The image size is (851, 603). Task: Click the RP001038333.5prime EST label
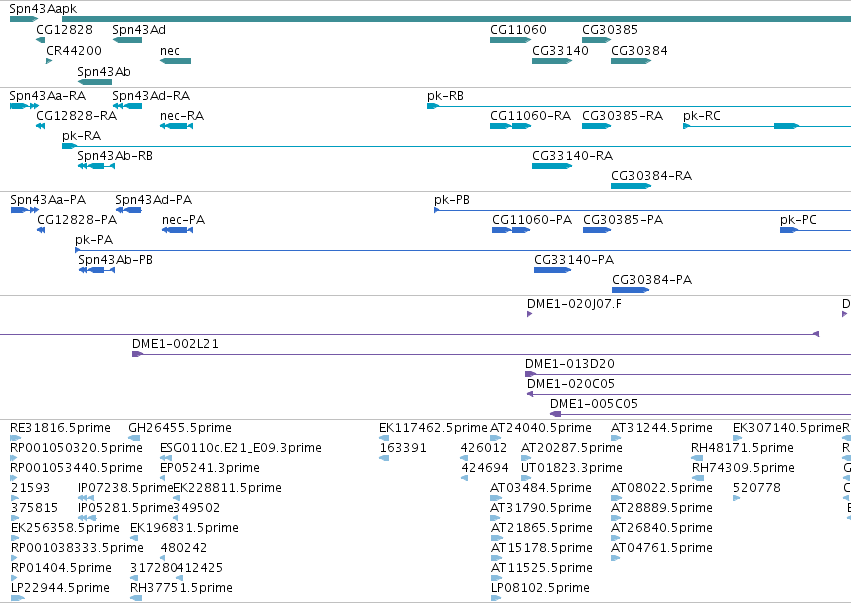click(x=77, y=549)
